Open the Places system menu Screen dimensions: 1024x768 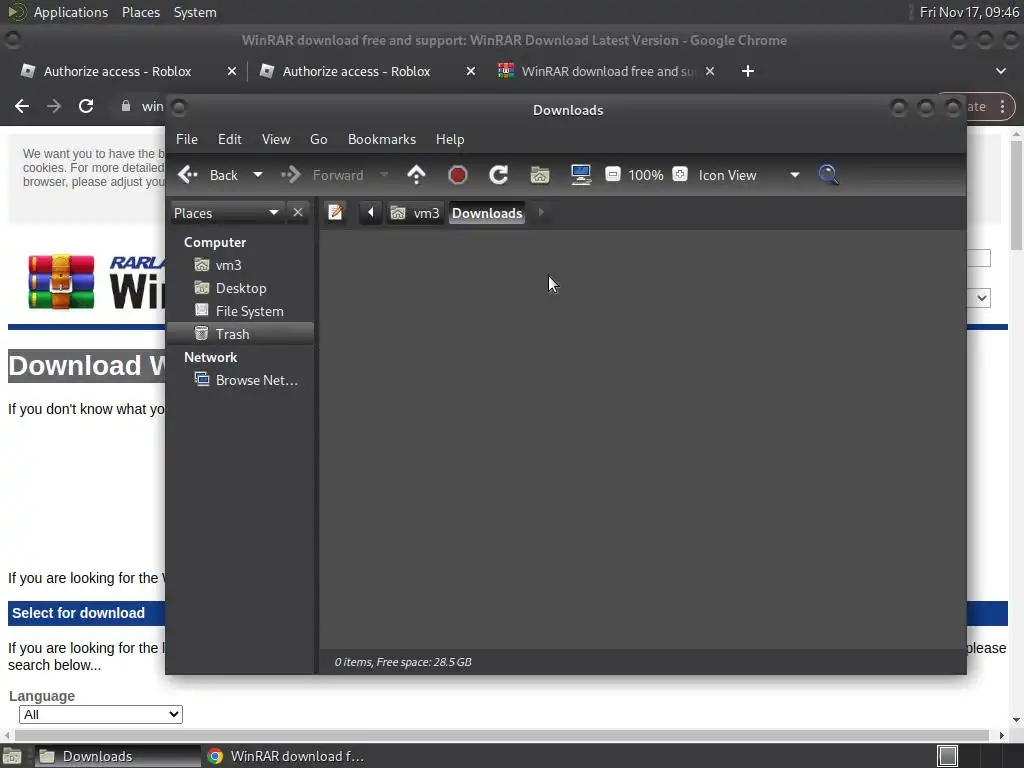[x=140, y=12]
